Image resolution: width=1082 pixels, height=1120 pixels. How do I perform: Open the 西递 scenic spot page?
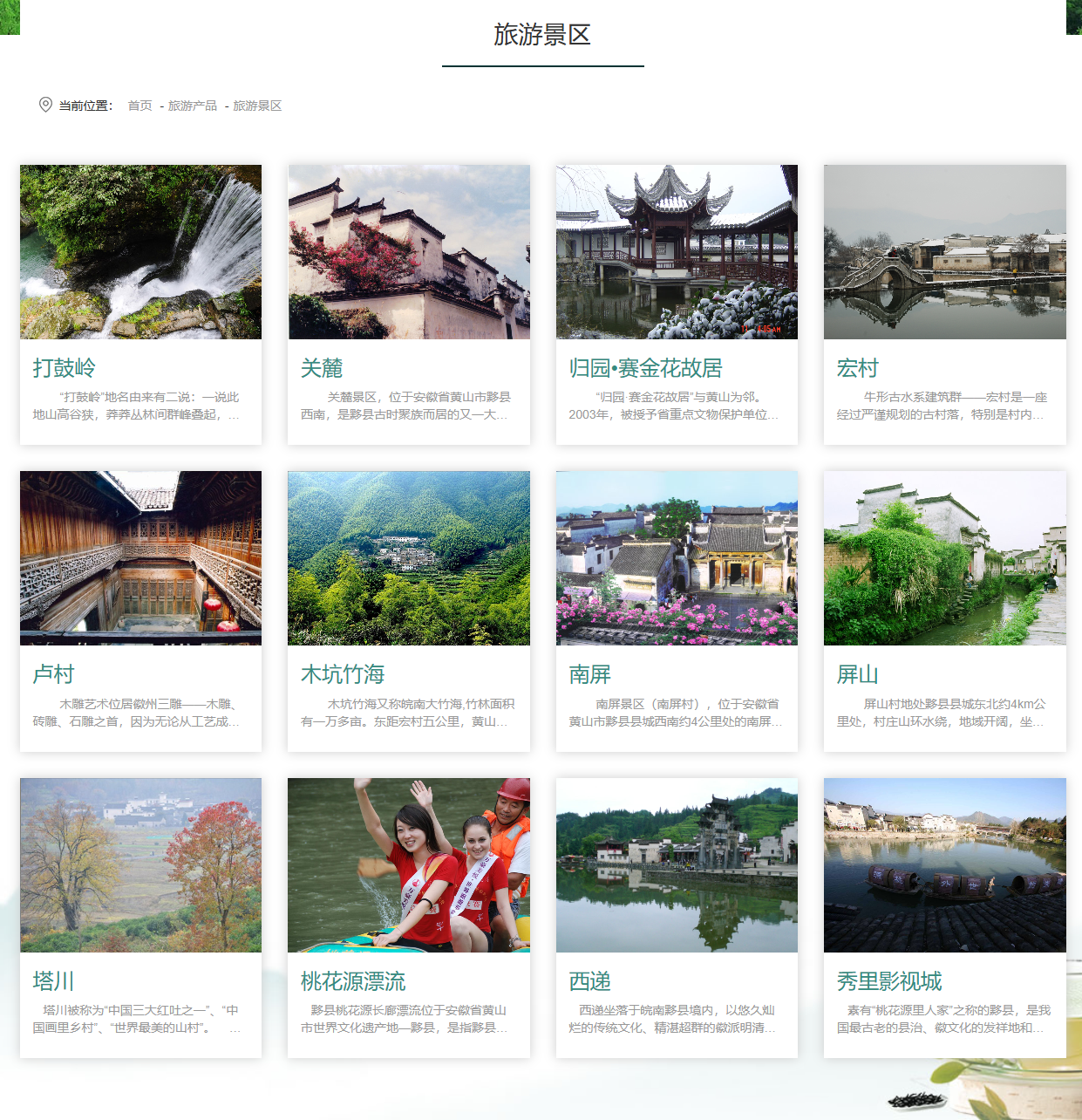click(x=589, y=980)
